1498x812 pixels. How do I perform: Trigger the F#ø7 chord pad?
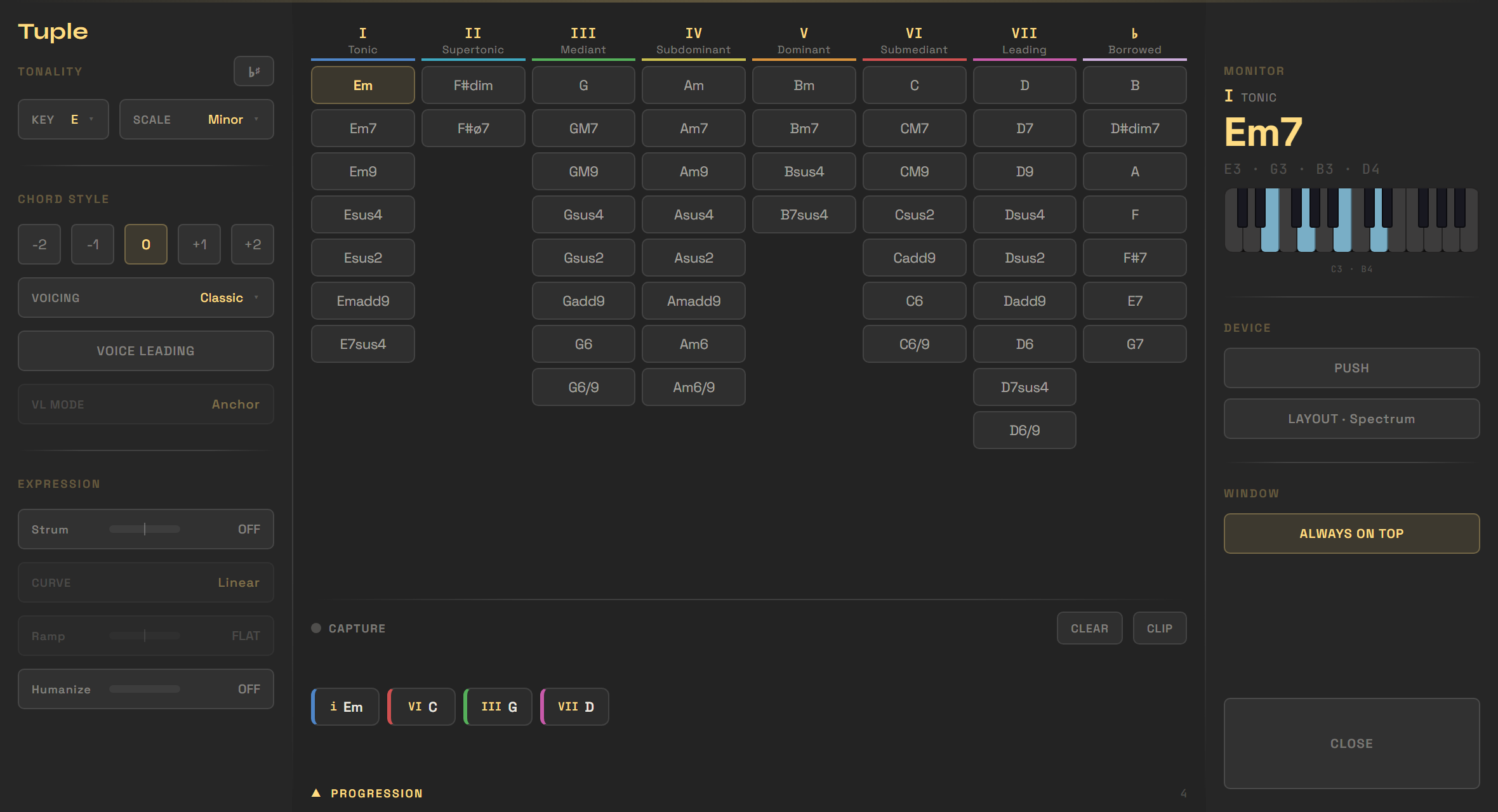pyautogui.click(x=474, y=128)
